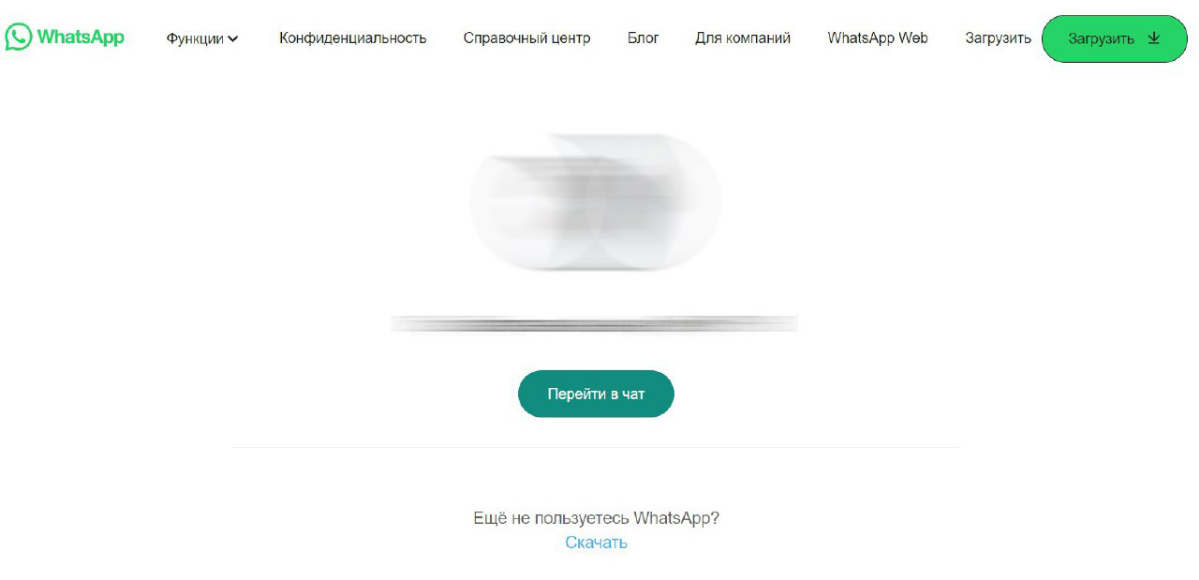Open the Блог link
This screenshot has width=1199, height=580.
(x=643, y=38)
